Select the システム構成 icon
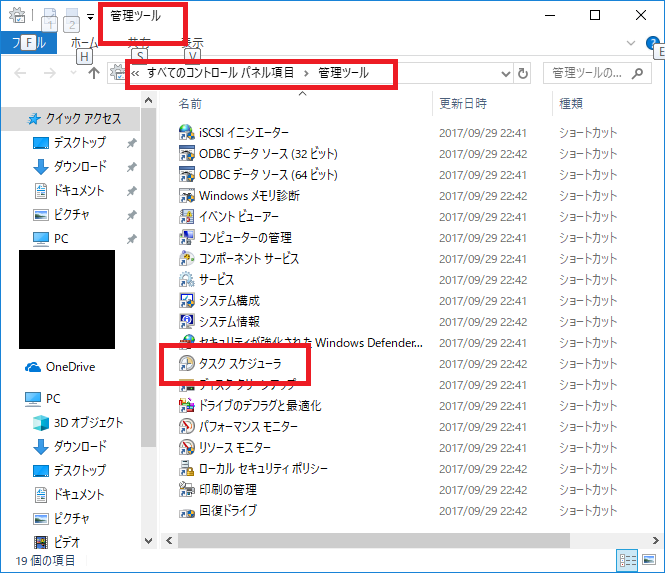Image resolution: width=665 pixels, height=573 pixels. coord(187,300)
